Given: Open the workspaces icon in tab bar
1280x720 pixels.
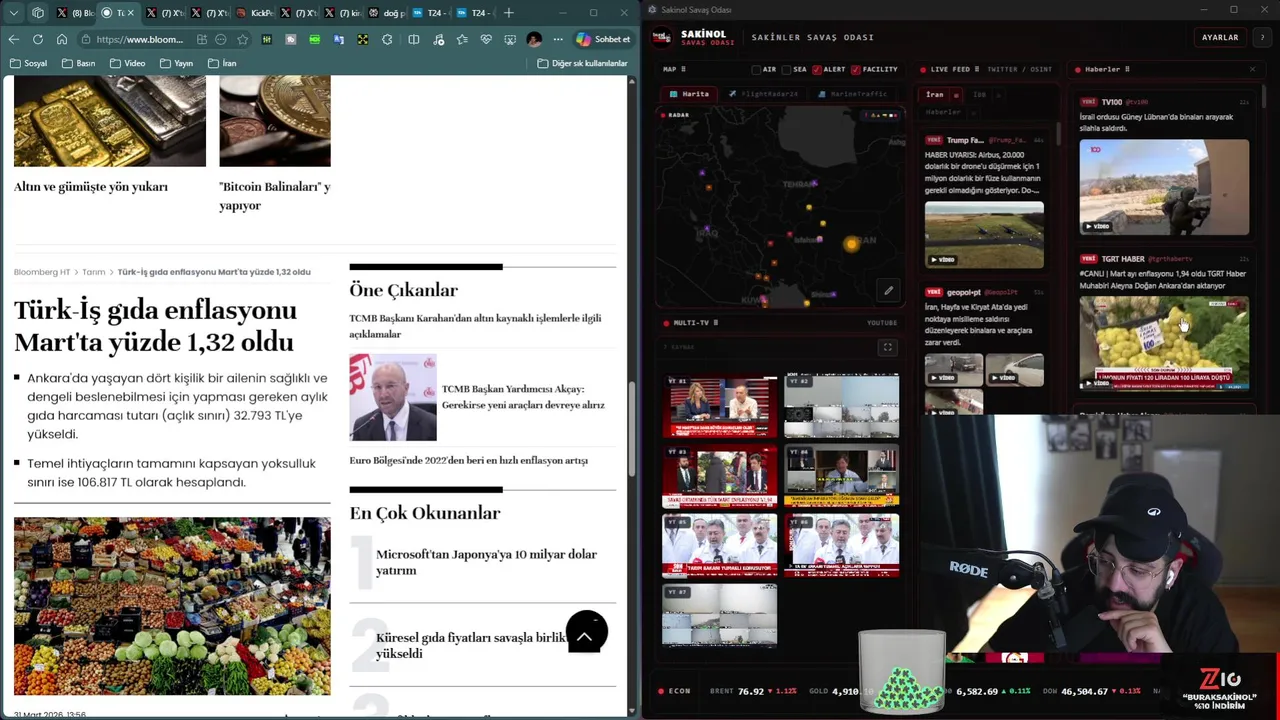Looking at the screenshot, I should click(38, 13).
